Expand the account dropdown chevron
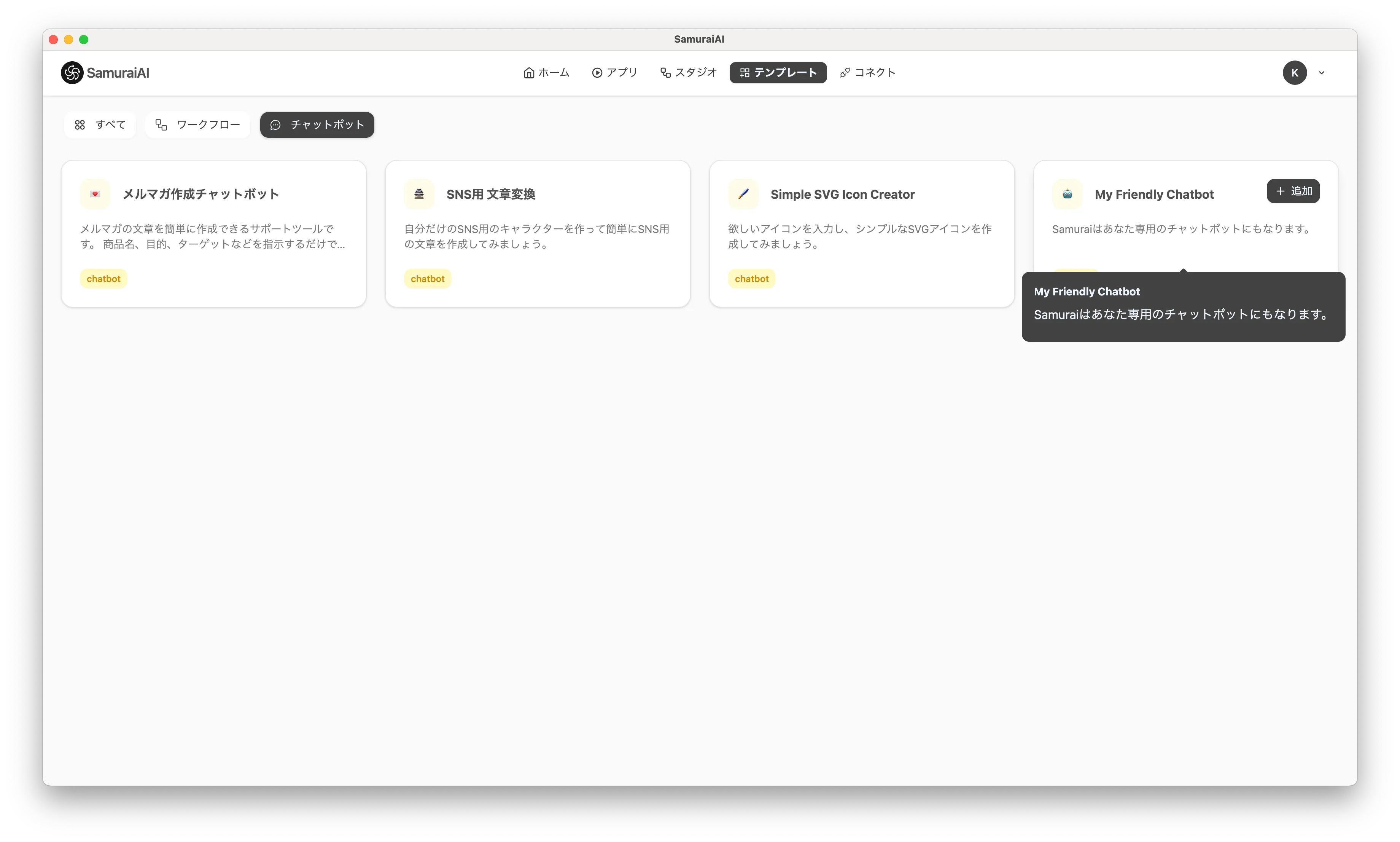Viewport: 1400px width, 842px height. point(1322,73)
